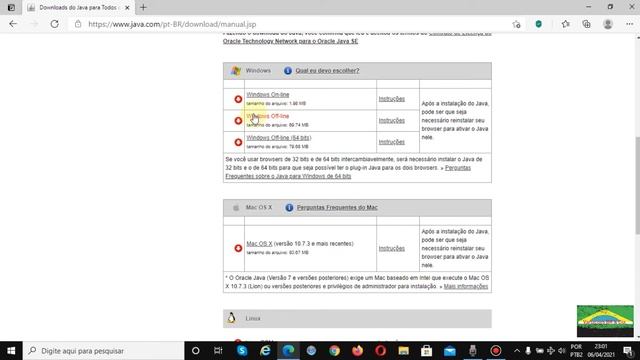Open the red record app on taskbar
This screenshot has width=640, height=360.
point(496,351)
